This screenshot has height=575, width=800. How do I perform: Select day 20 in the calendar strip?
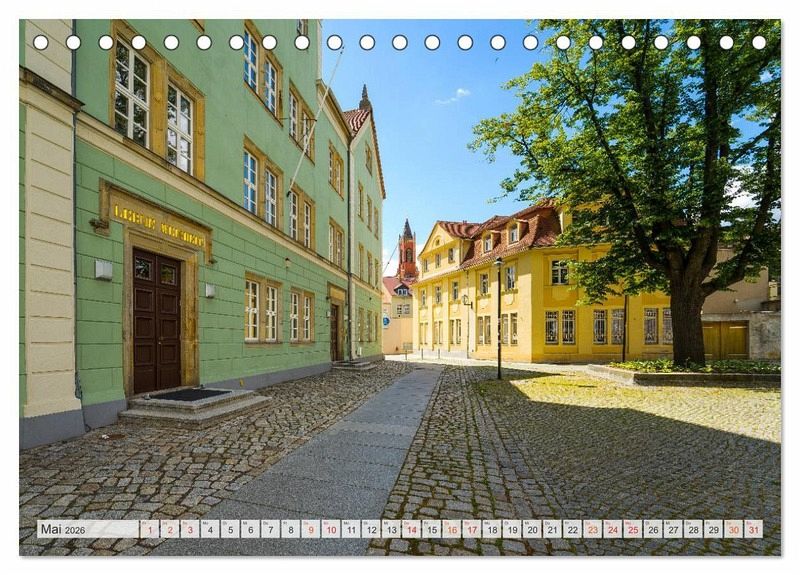(532, 529)
